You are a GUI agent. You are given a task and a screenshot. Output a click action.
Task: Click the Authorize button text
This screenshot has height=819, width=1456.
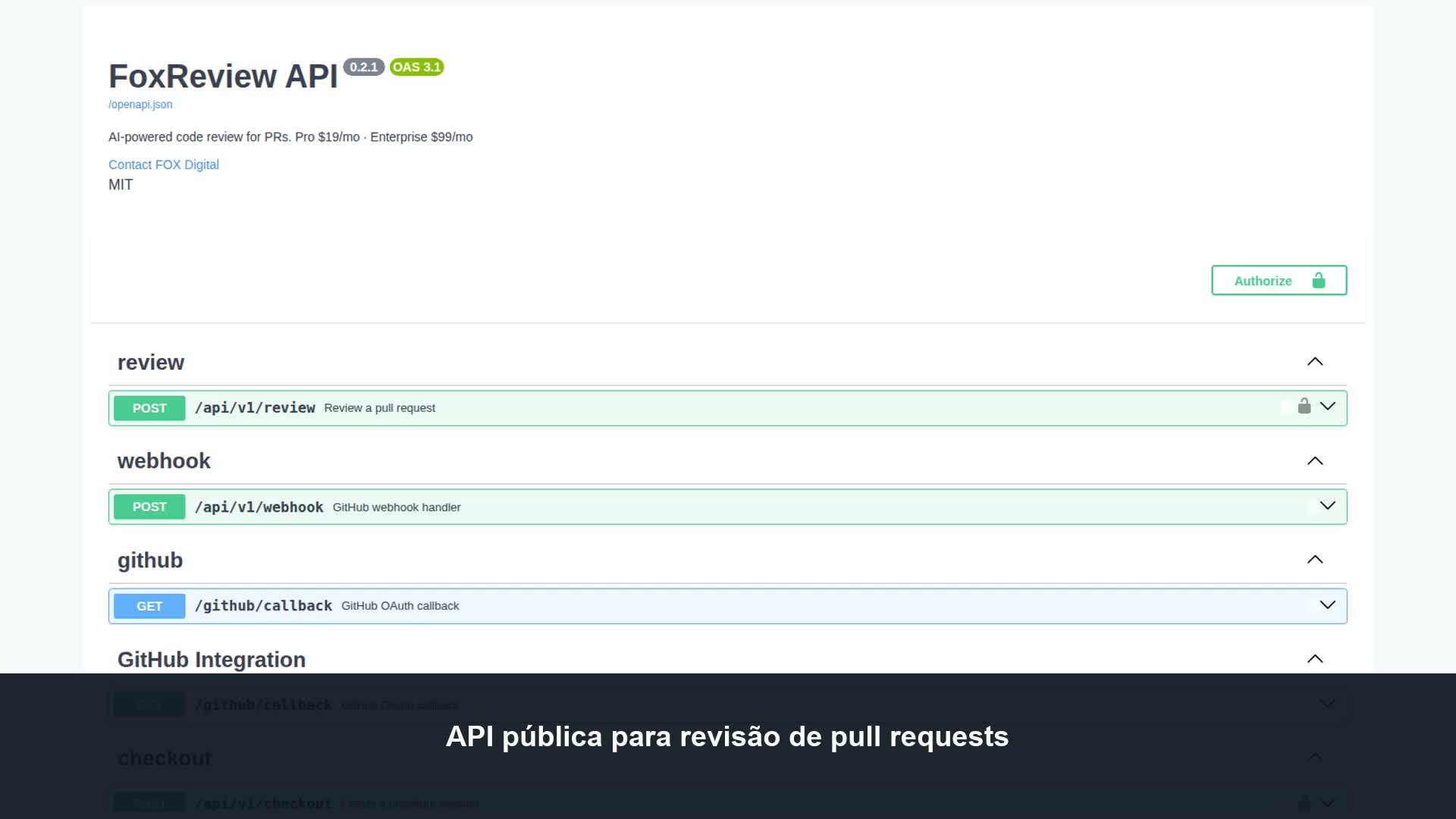(1263, 281)
